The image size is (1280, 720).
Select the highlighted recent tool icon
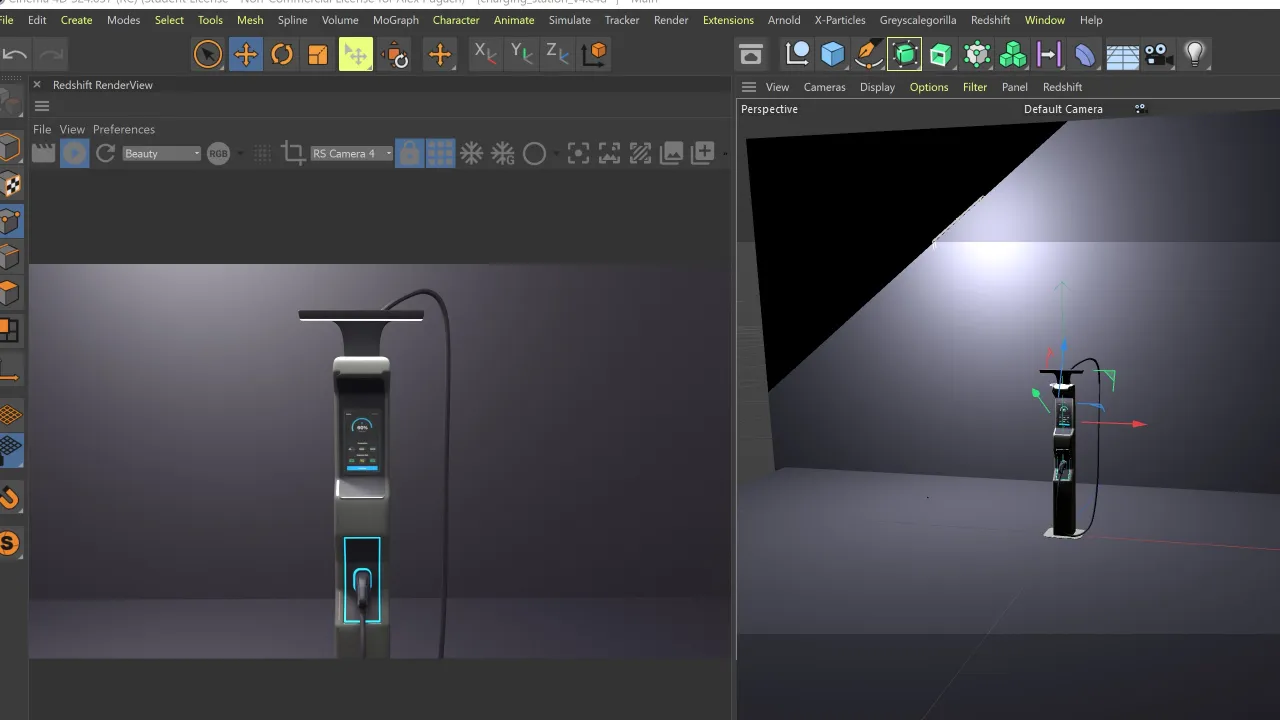pyautogui.click(x=356, y=54)
